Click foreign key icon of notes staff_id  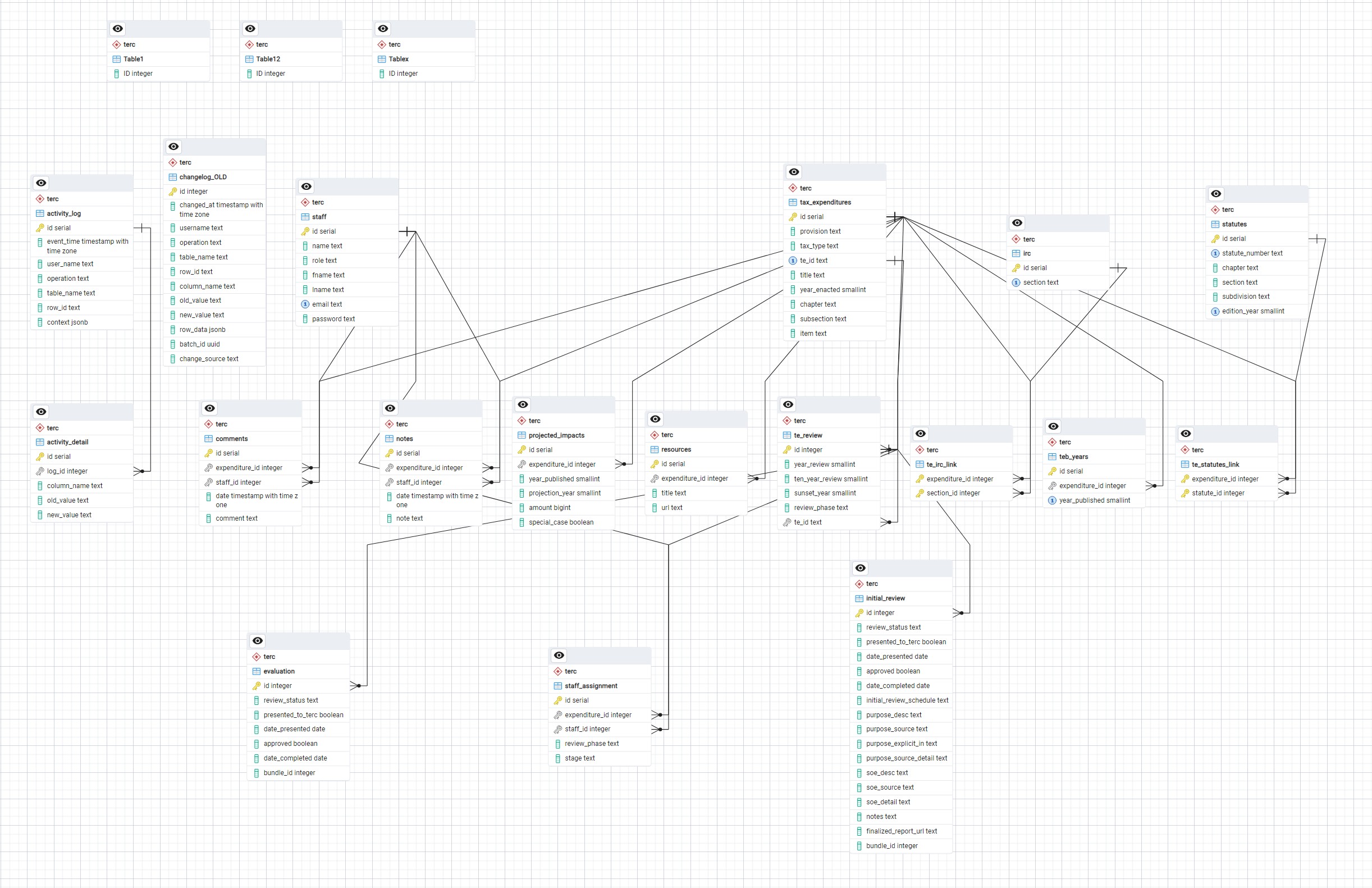(x=390, y=482)
